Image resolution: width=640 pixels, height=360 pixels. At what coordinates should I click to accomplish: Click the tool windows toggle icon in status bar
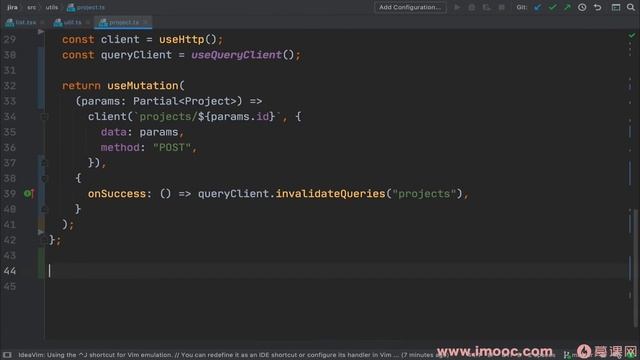7,355
